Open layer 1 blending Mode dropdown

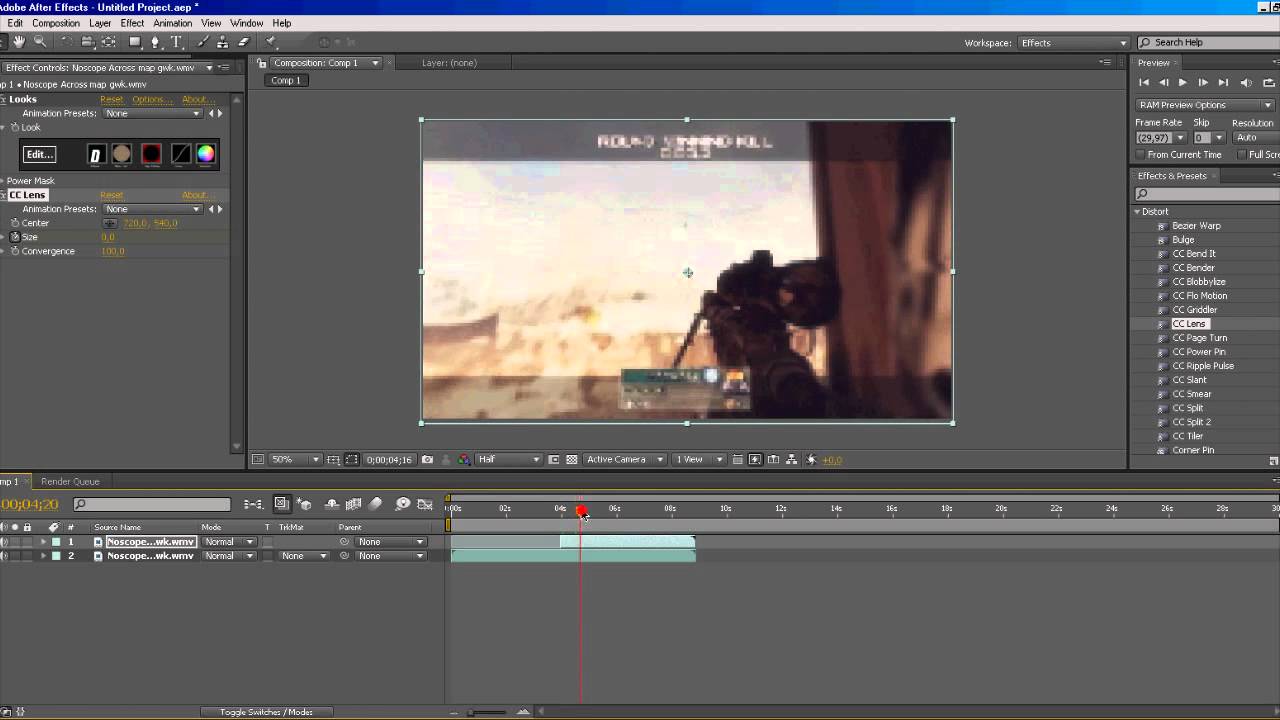(229, 542)
